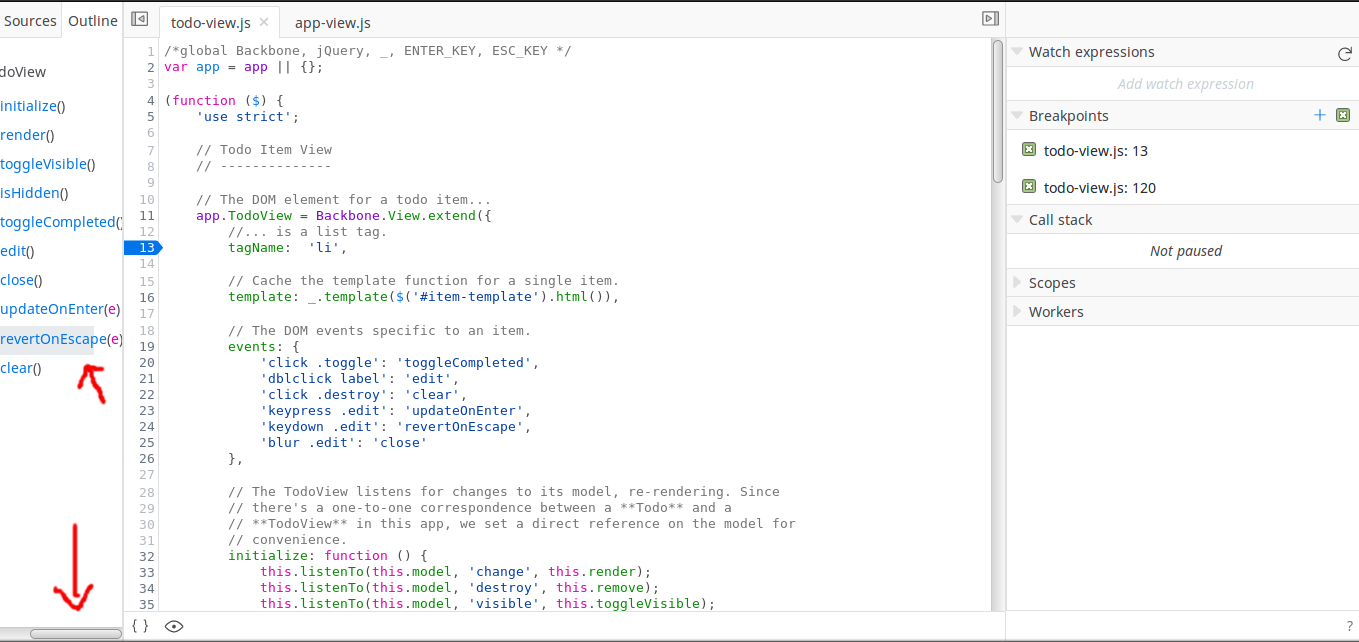Toggle all breakpoints icon in Breakpoints header
Screen dimensions: 1359x642
click(1343, 115)
